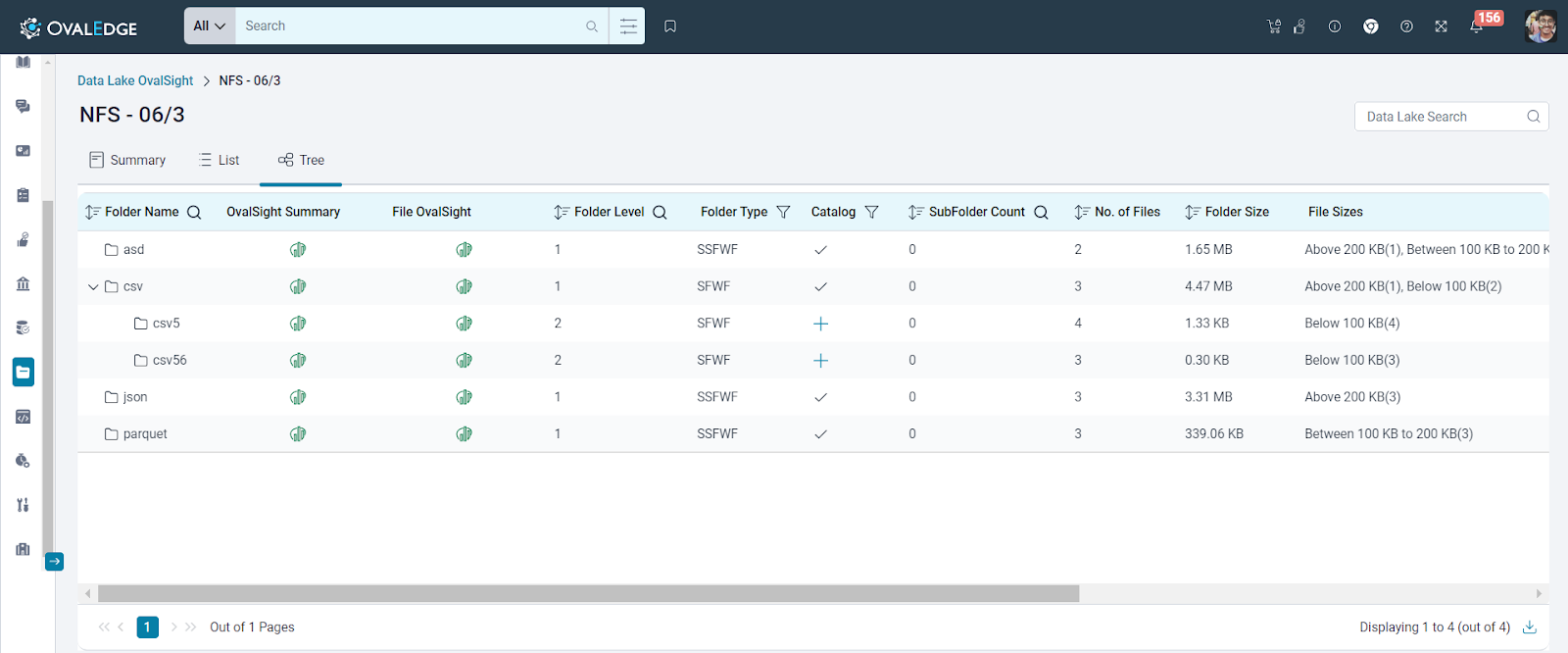Go to page 1 in pagination

(x=148, y=627)
